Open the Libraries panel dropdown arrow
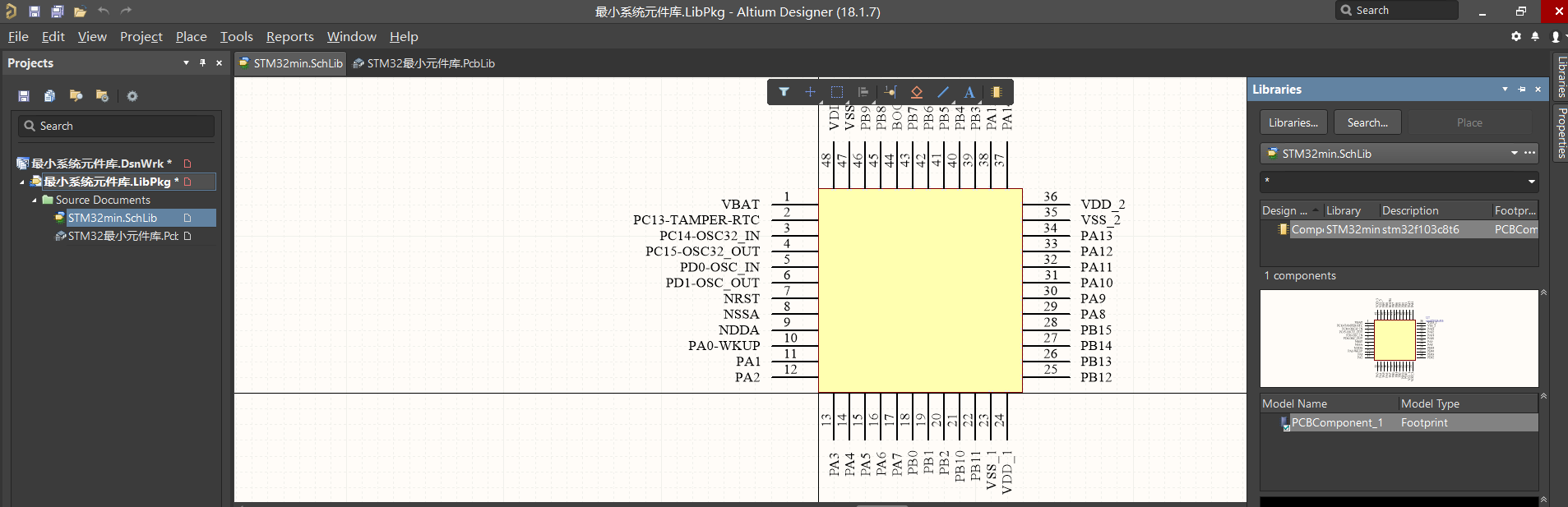Viewport: 1568px width, 507px height. point(1505,89)
